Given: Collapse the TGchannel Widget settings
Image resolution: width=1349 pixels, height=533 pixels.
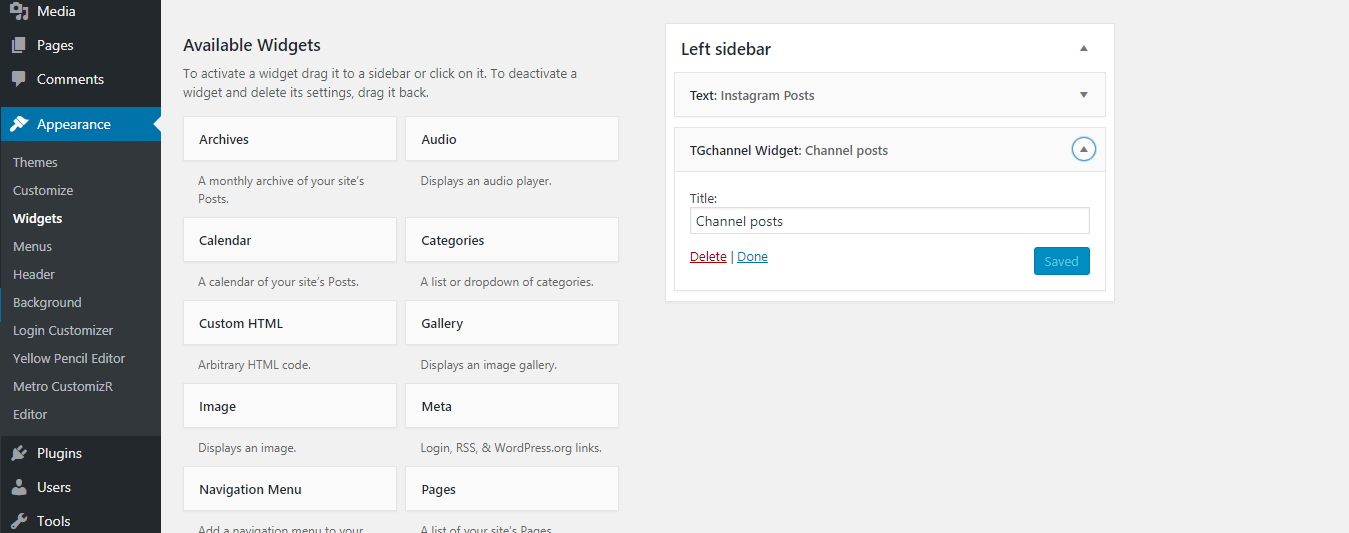Looking at the screenshot, I should click(1083, 150).
